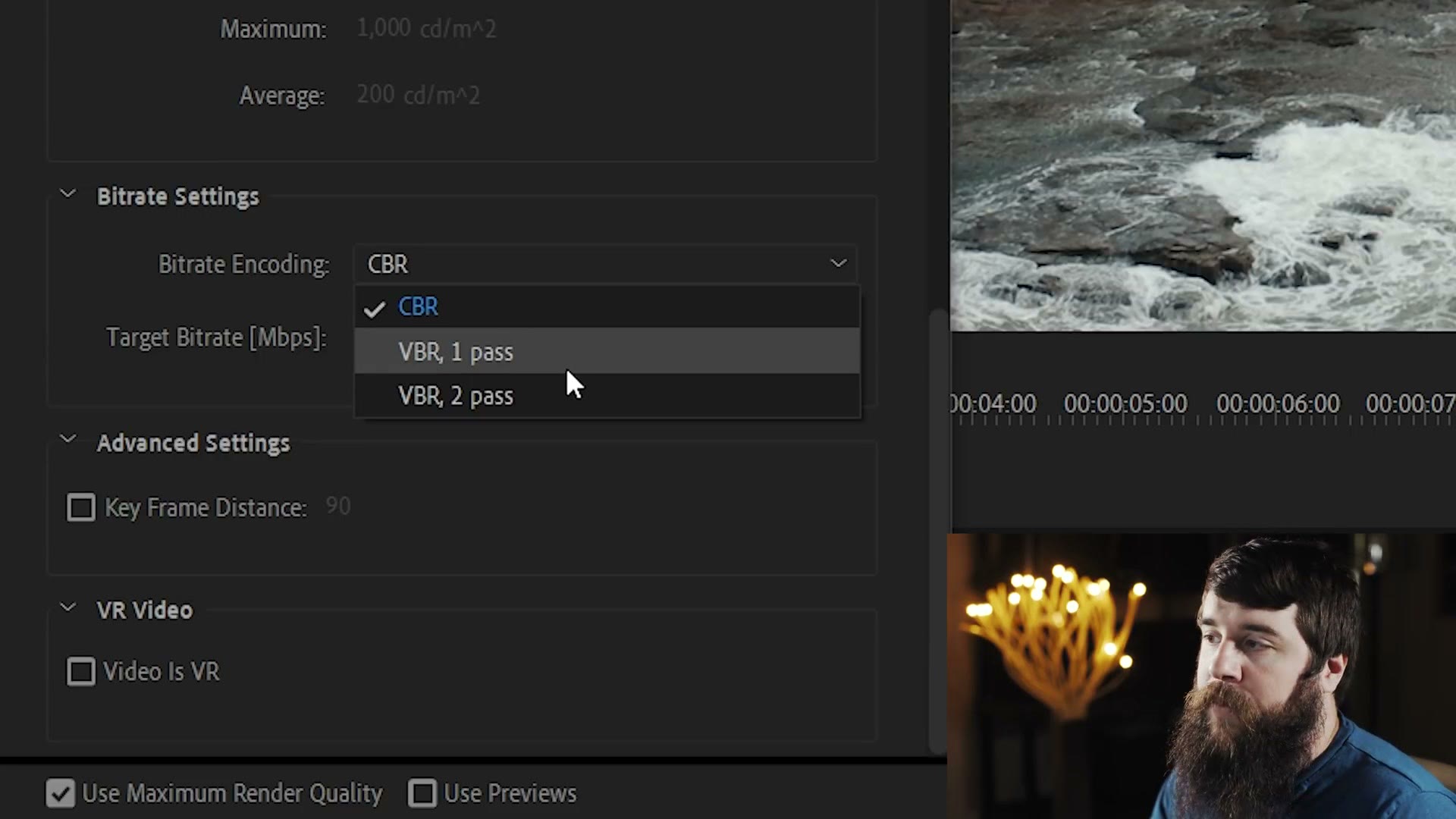The height and width of the screenshot is (819, 1456).
Task: Enable the Use Previews checkbox
Action: 422,793
